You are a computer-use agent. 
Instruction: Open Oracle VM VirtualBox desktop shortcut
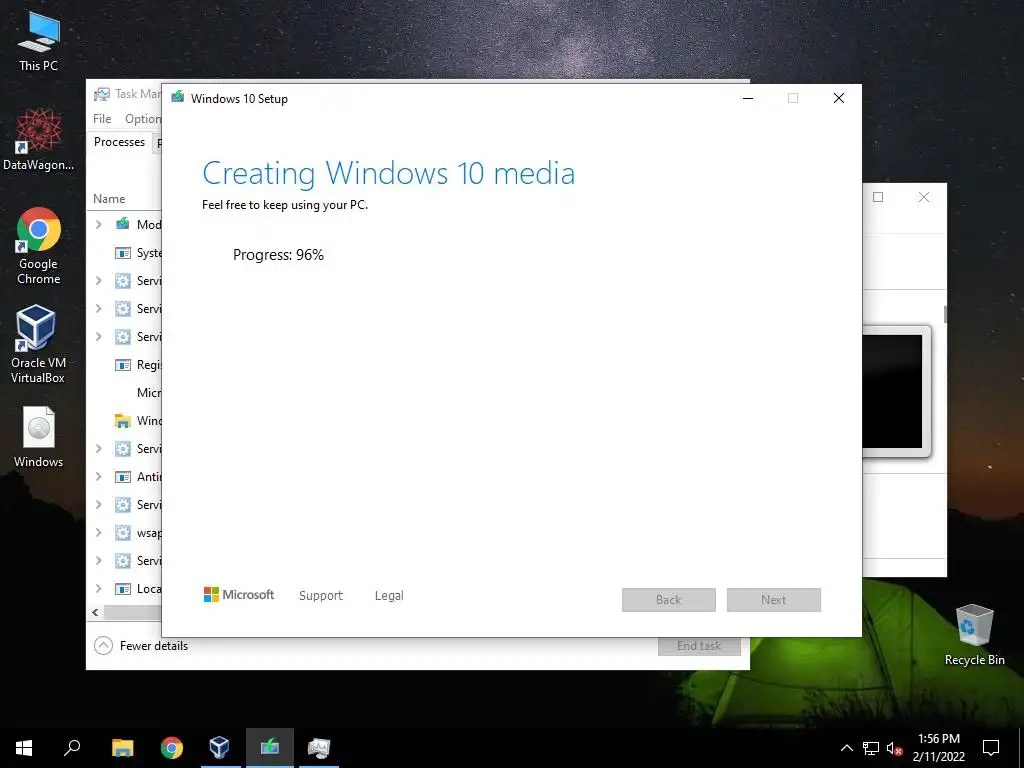point(38,344)
